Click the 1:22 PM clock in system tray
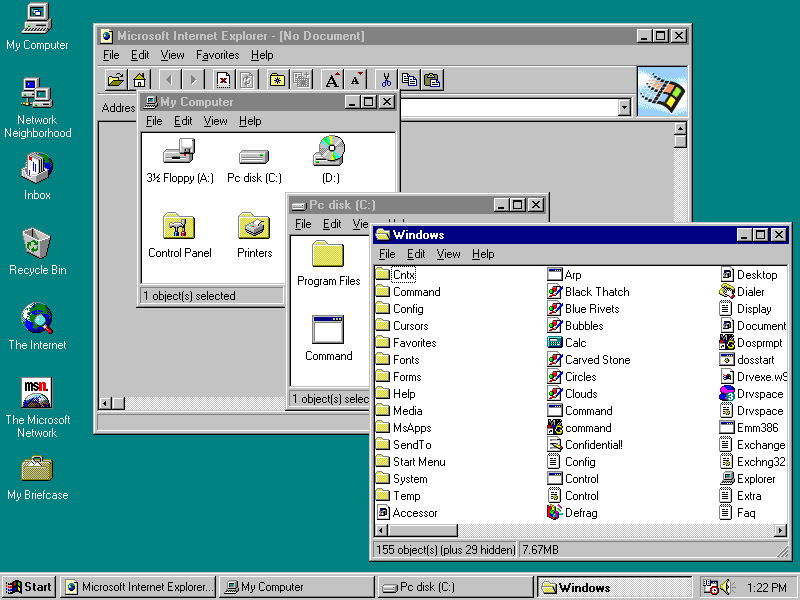This screenshot has height=600, width=800. 766,587
